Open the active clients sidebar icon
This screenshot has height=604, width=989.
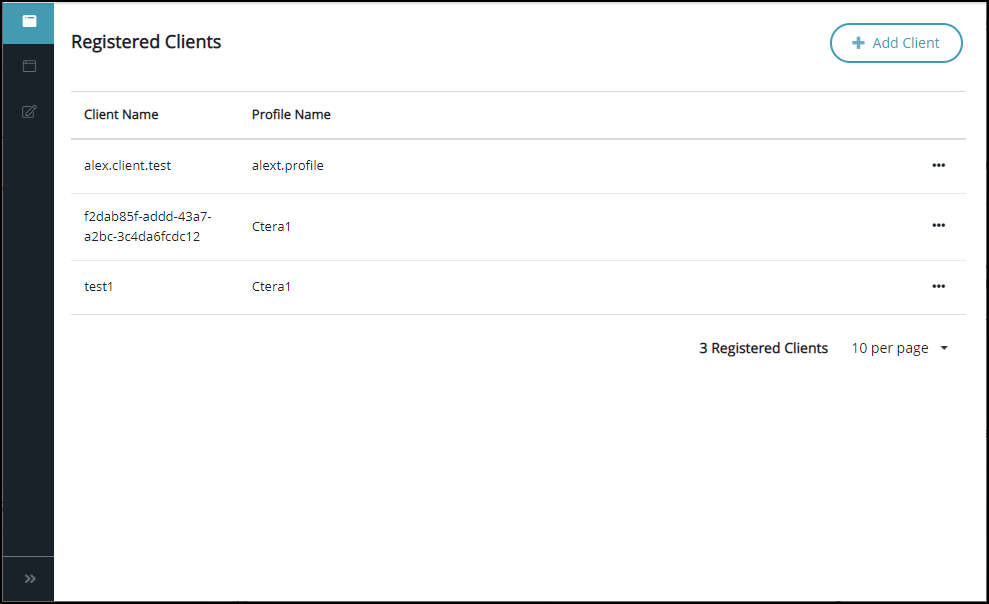[x=29, y=22]
